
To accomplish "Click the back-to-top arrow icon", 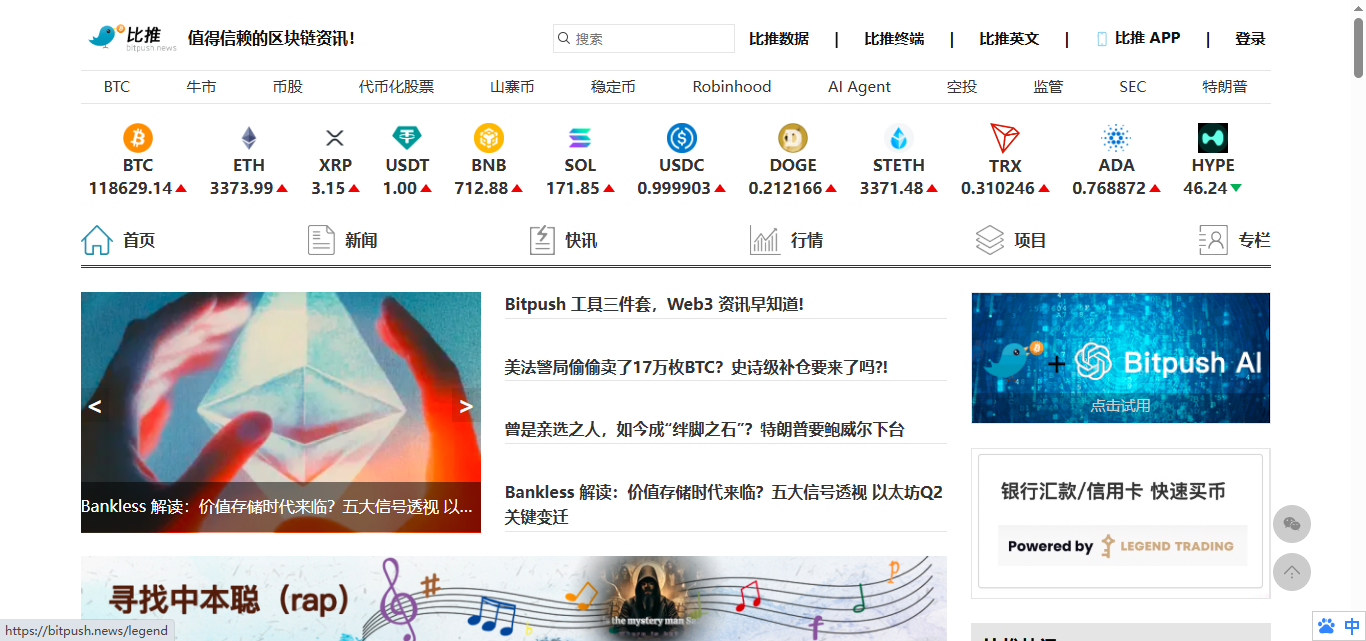I will coord(1292,572).
